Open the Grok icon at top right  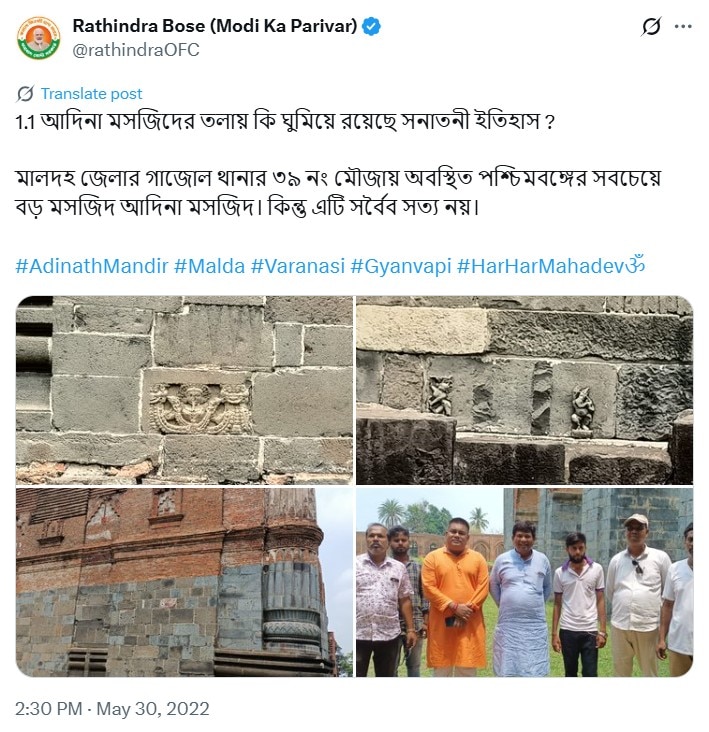651,26
